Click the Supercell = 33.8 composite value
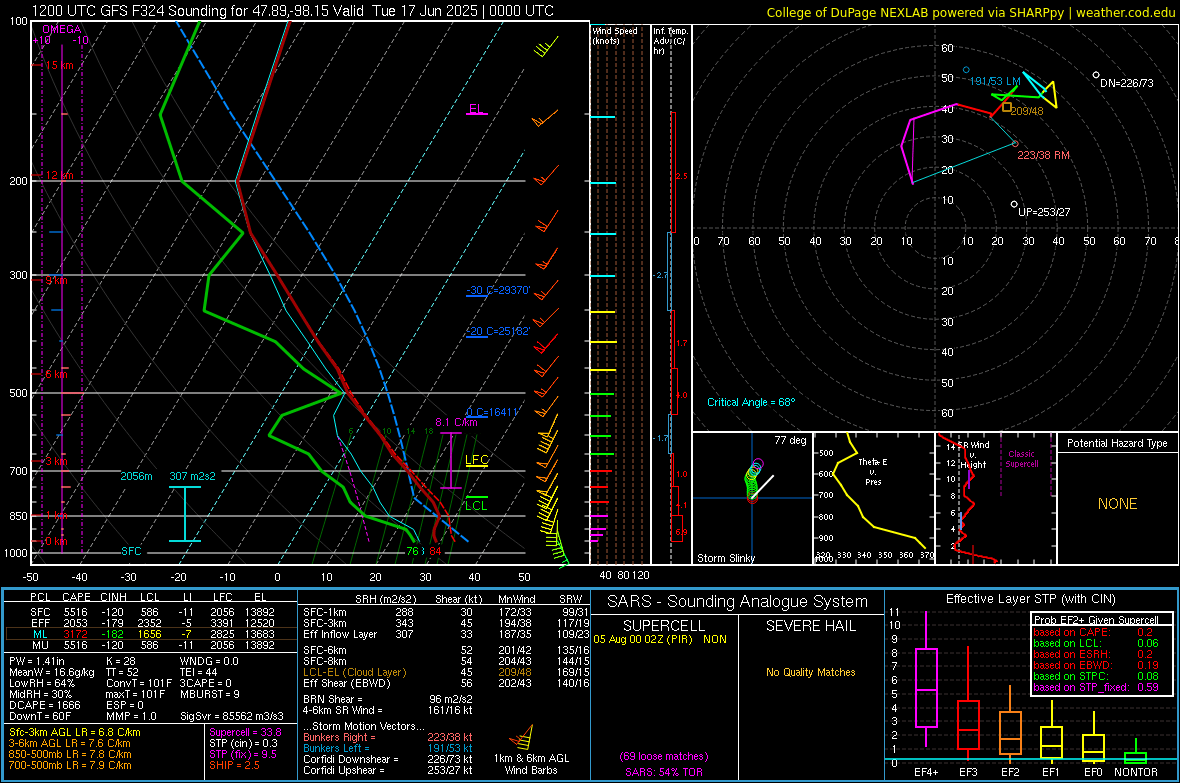 (245, 732)
